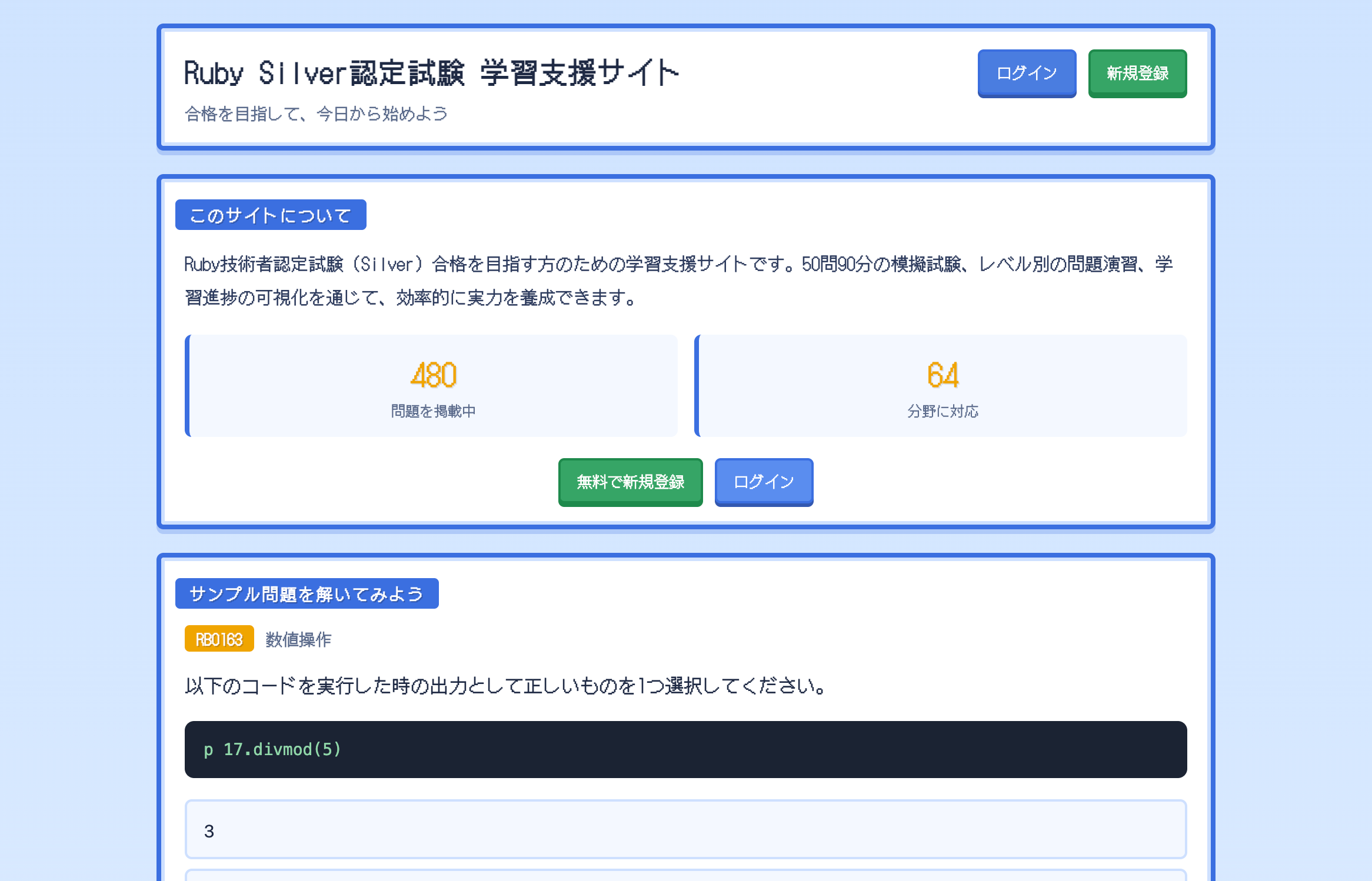Click the code block p 17.divmod(5)

[x=685, y=749]
